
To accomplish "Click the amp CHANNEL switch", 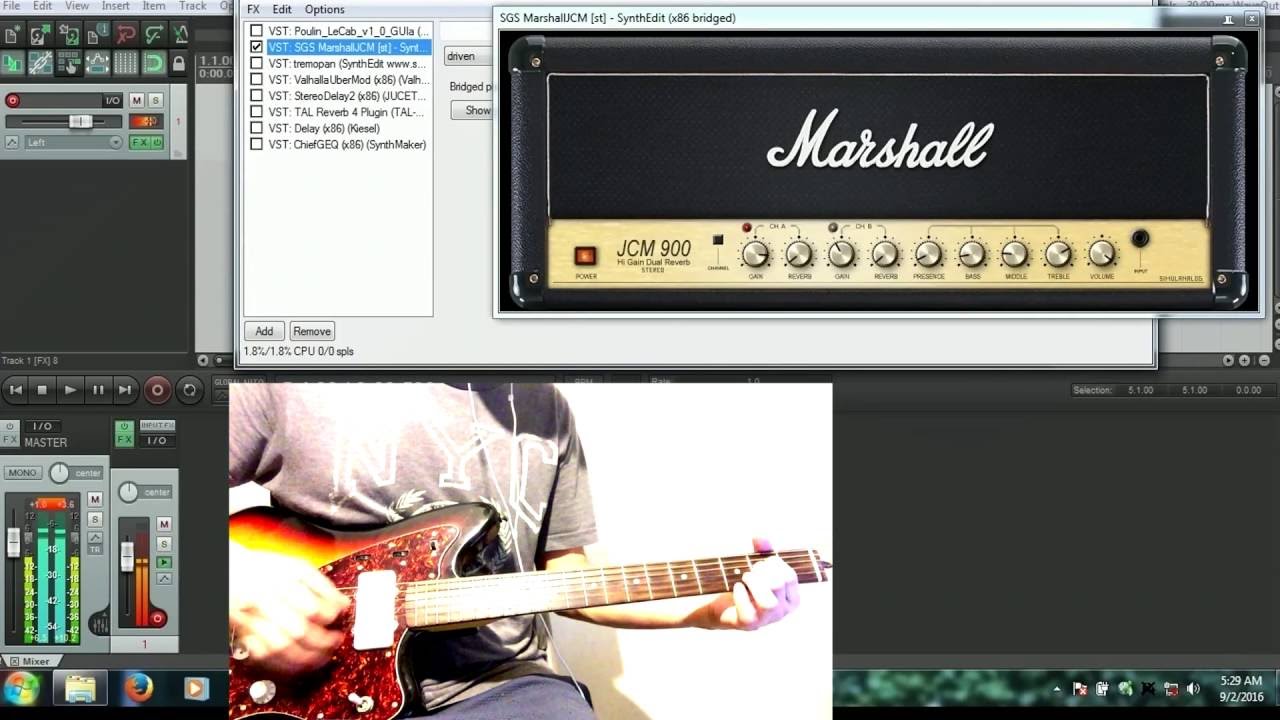I will pos(717,241).
